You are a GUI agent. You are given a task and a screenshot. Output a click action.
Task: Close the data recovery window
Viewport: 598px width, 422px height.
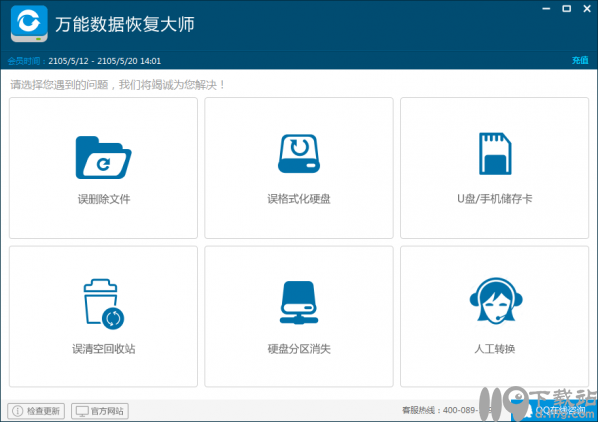(x=587, y=8)
